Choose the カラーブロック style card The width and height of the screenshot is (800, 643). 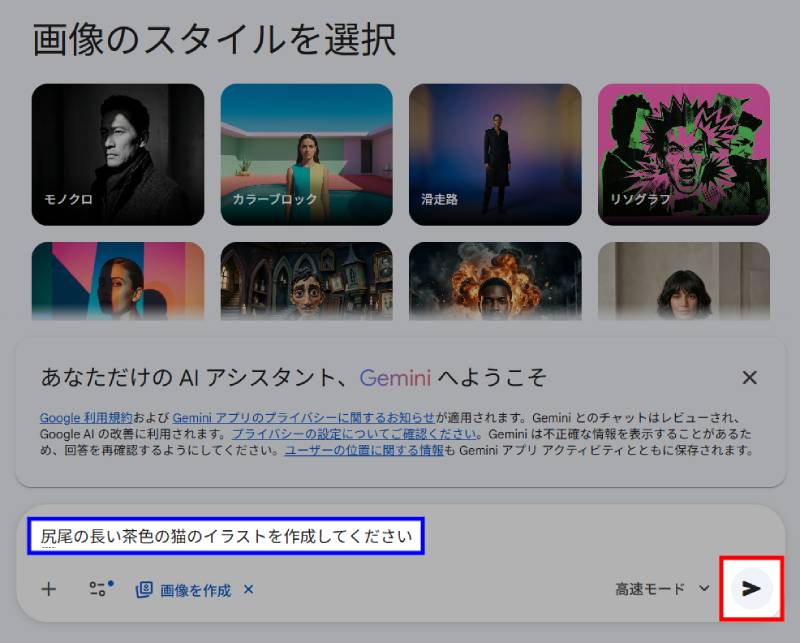(306, 154)
